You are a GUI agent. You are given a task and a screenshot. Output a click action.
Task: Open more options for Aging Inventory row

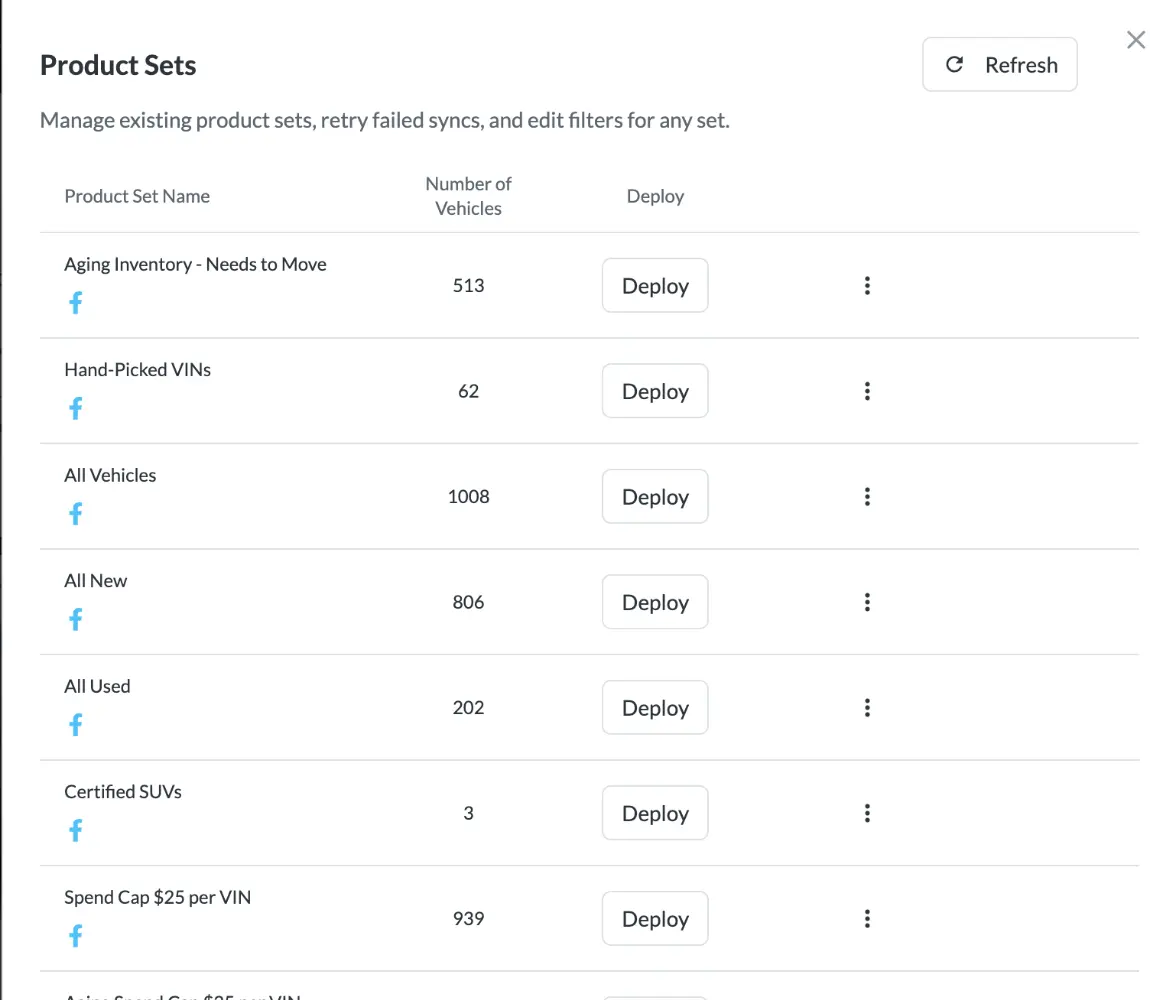867,285
